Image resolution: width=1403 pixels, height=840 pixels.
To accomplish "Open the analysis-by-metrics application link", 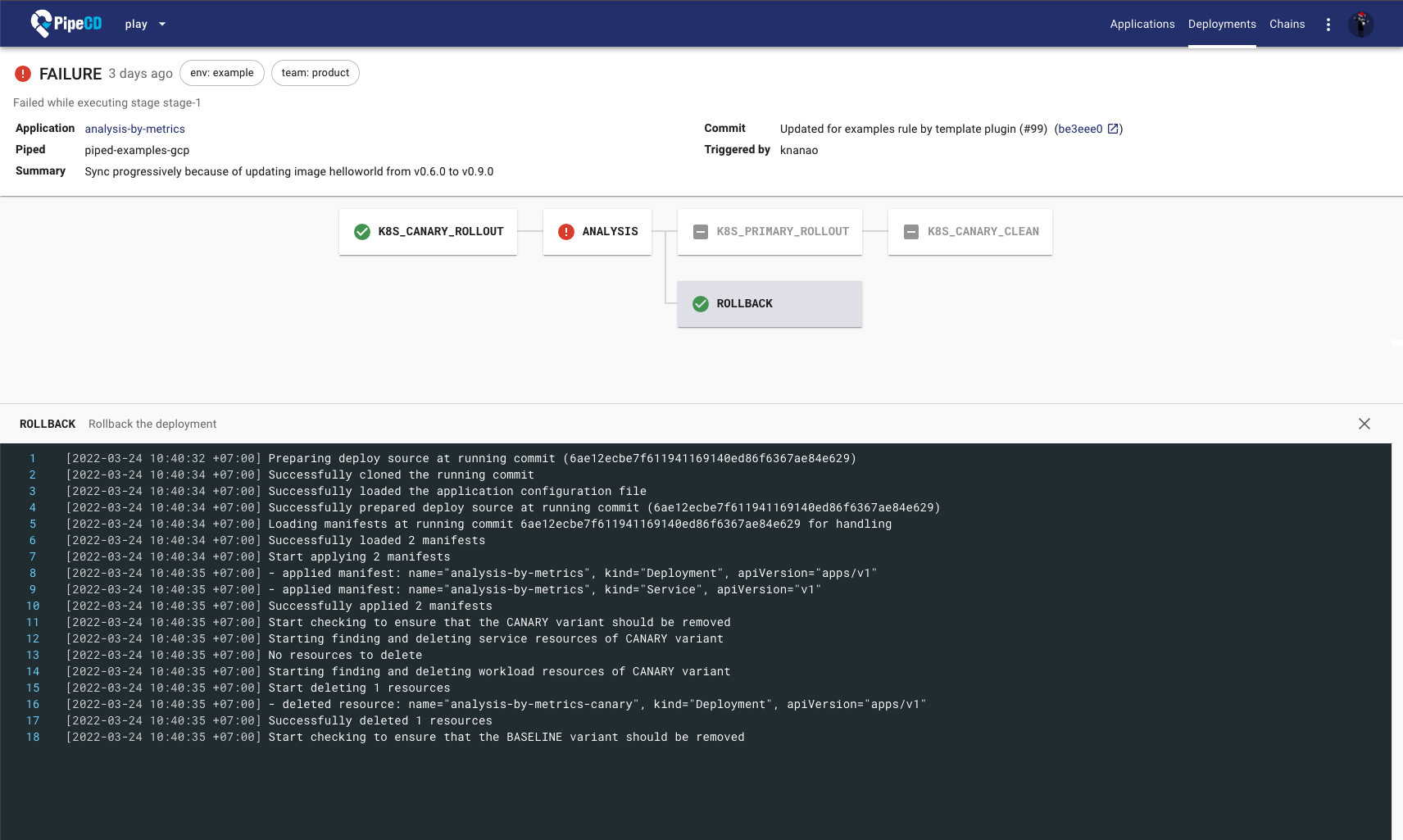I will click(x=134, y=129).
